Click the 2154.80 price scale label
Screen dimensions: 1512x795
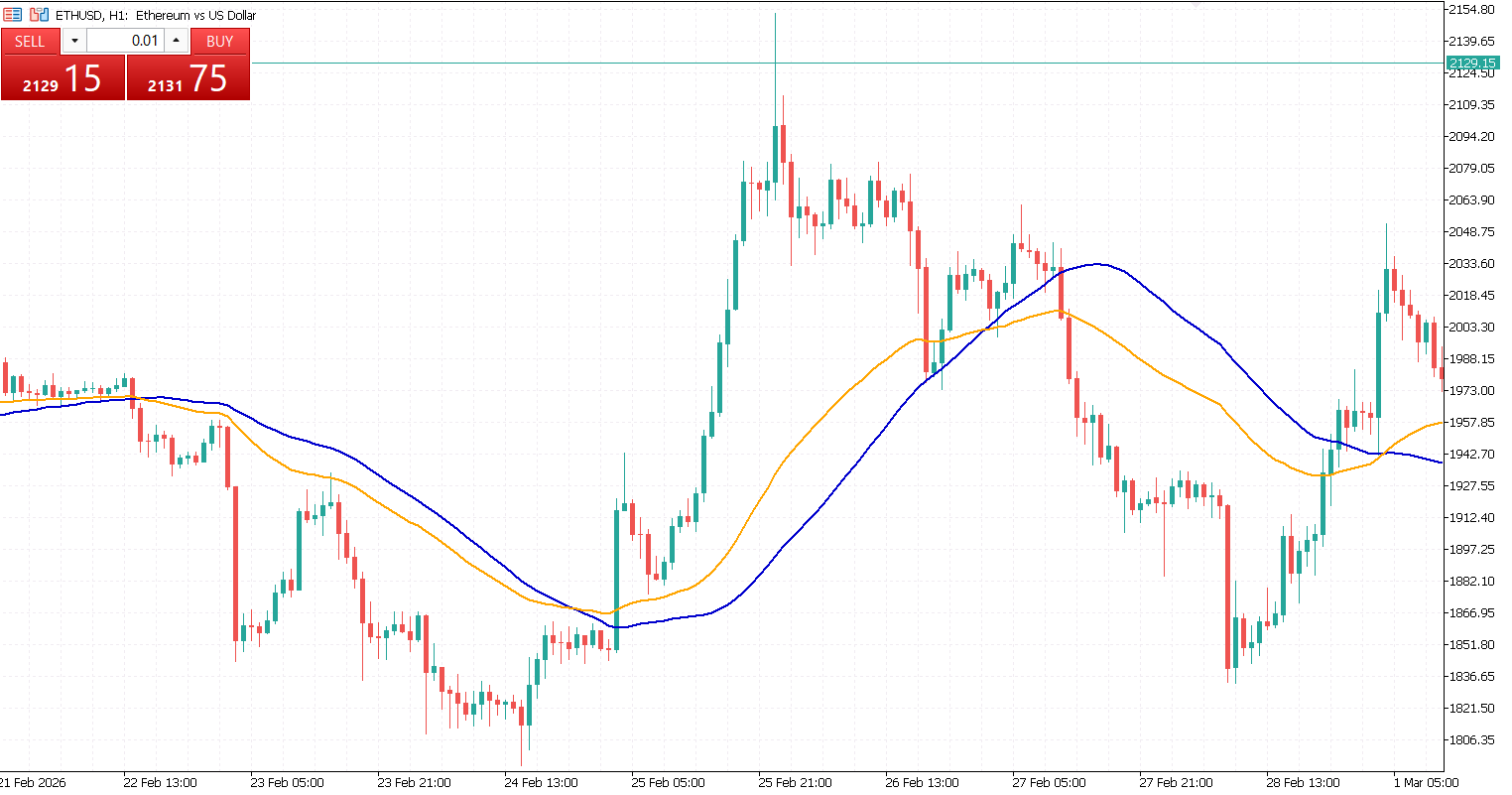(1472, 9)
